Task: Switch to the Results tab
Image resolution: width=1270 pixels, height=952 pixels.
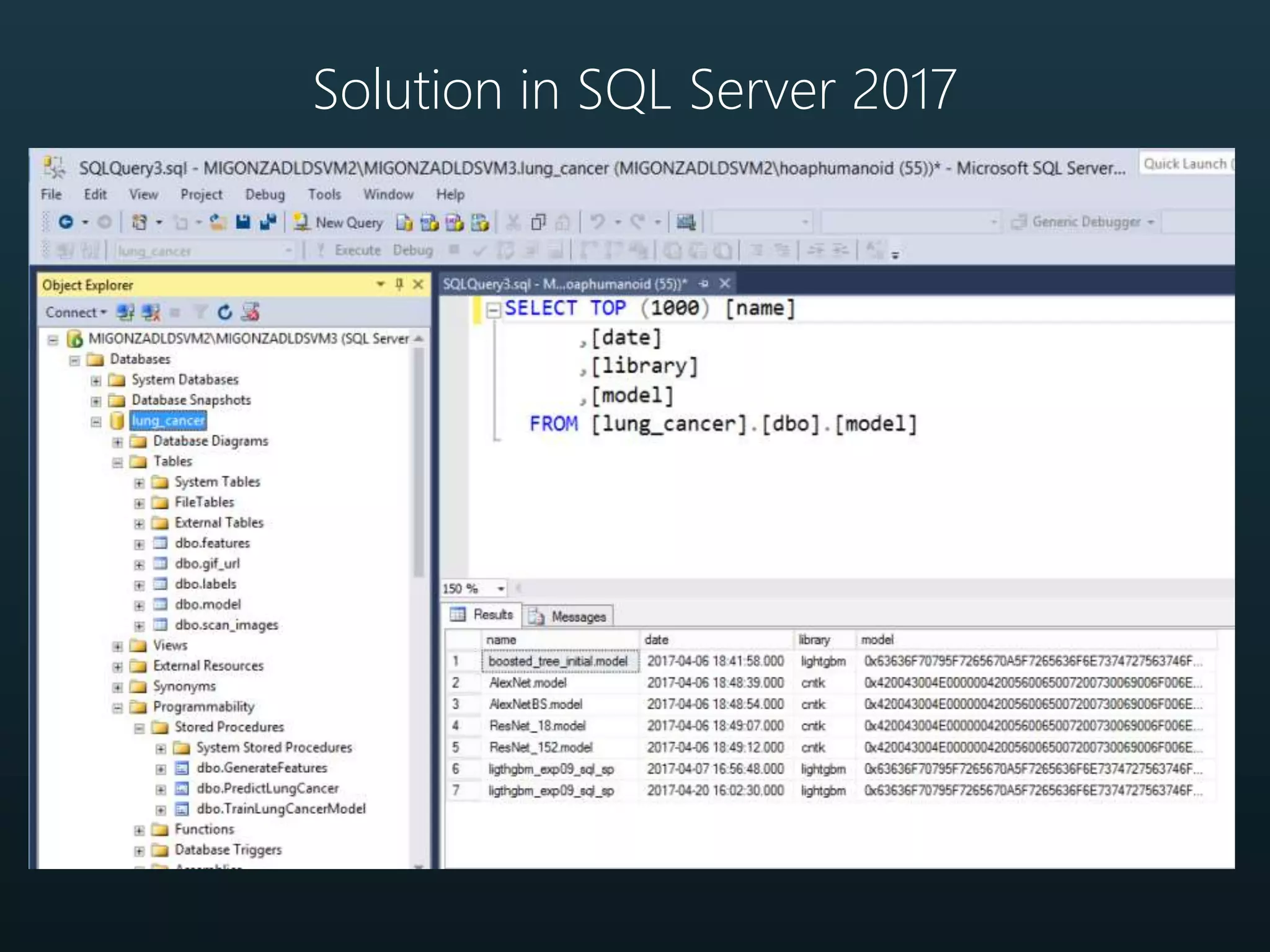Action: click(483, 614)
